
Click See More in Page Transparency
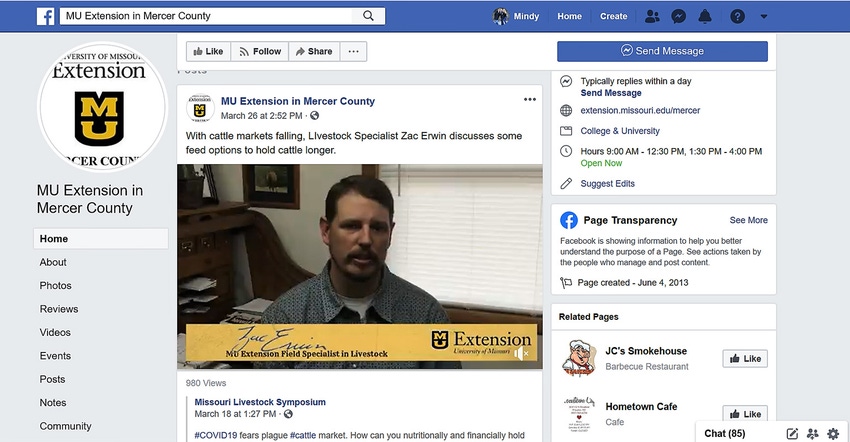click(749, 220)
